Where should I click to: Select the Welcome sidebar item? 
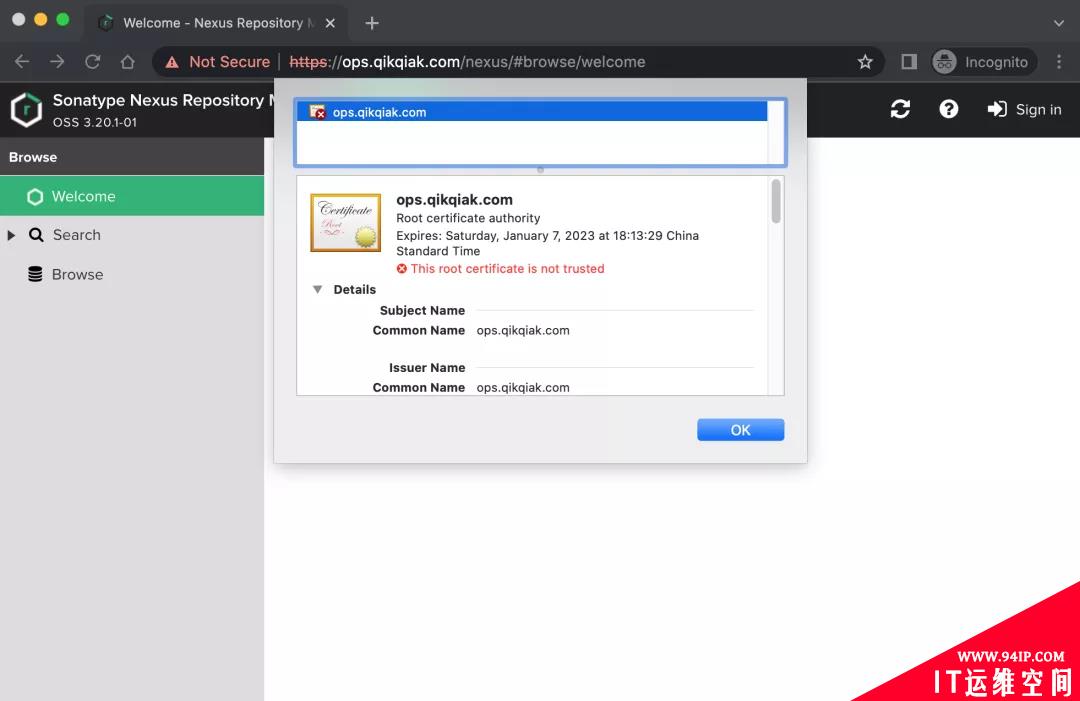pos(132,196)
